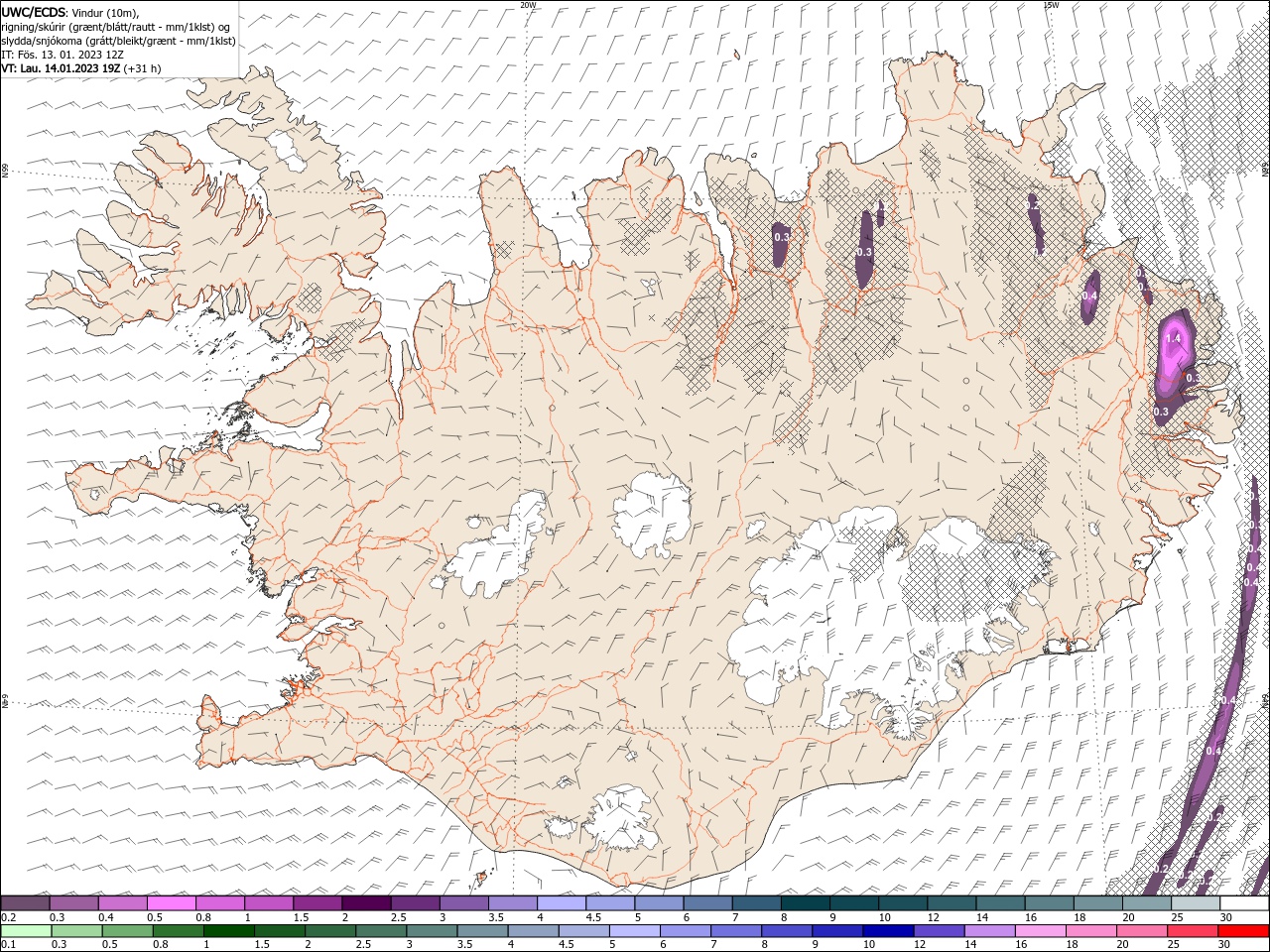Screen dimensions: 1270x952
Task: Pick the bright pink upper swatch between 0.5 and 0.8
Action: click(x=171, y=903)
